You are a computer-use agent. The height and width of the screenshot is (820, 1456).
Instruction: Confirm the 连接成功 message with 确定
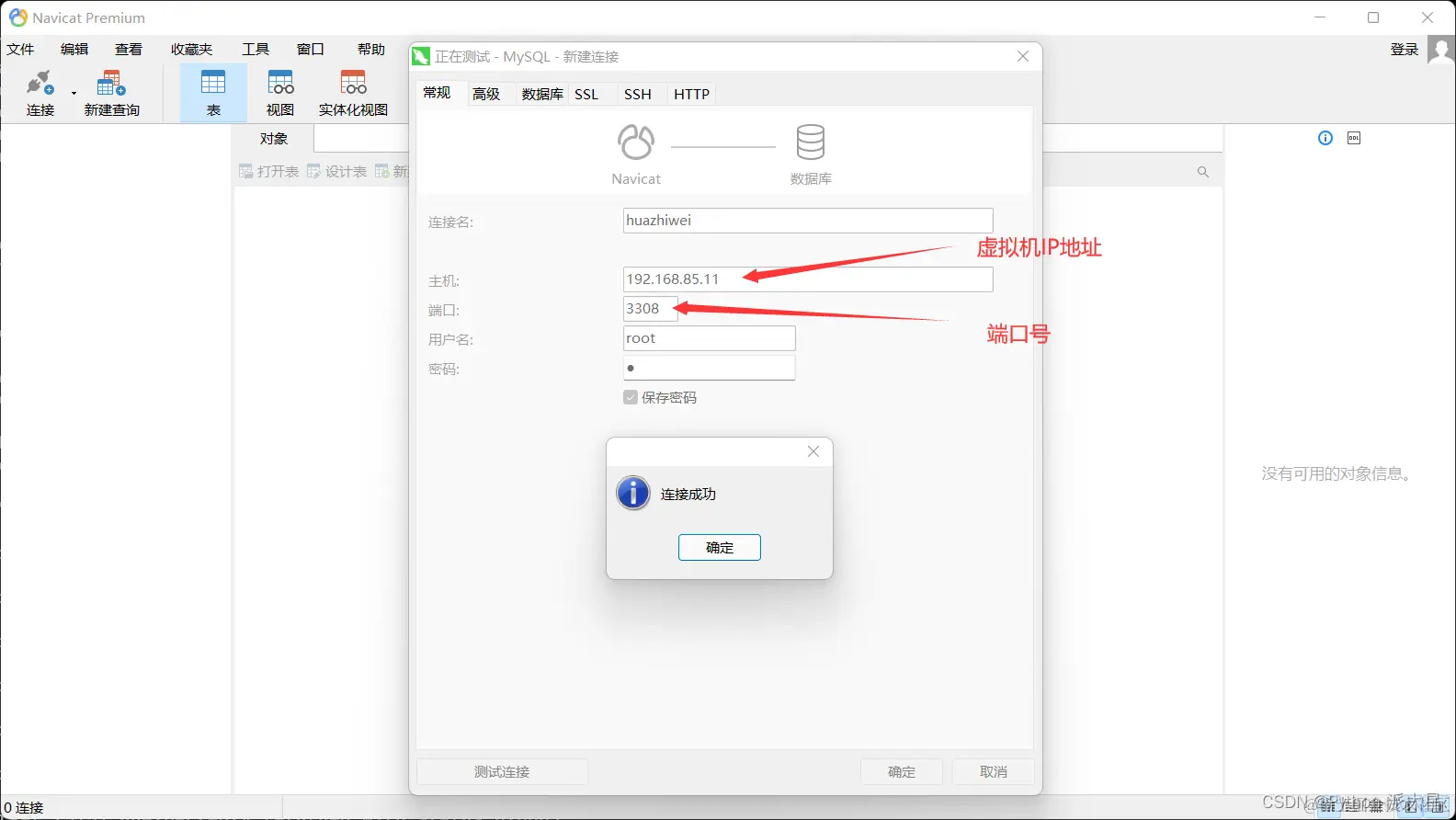coord(720,547)
